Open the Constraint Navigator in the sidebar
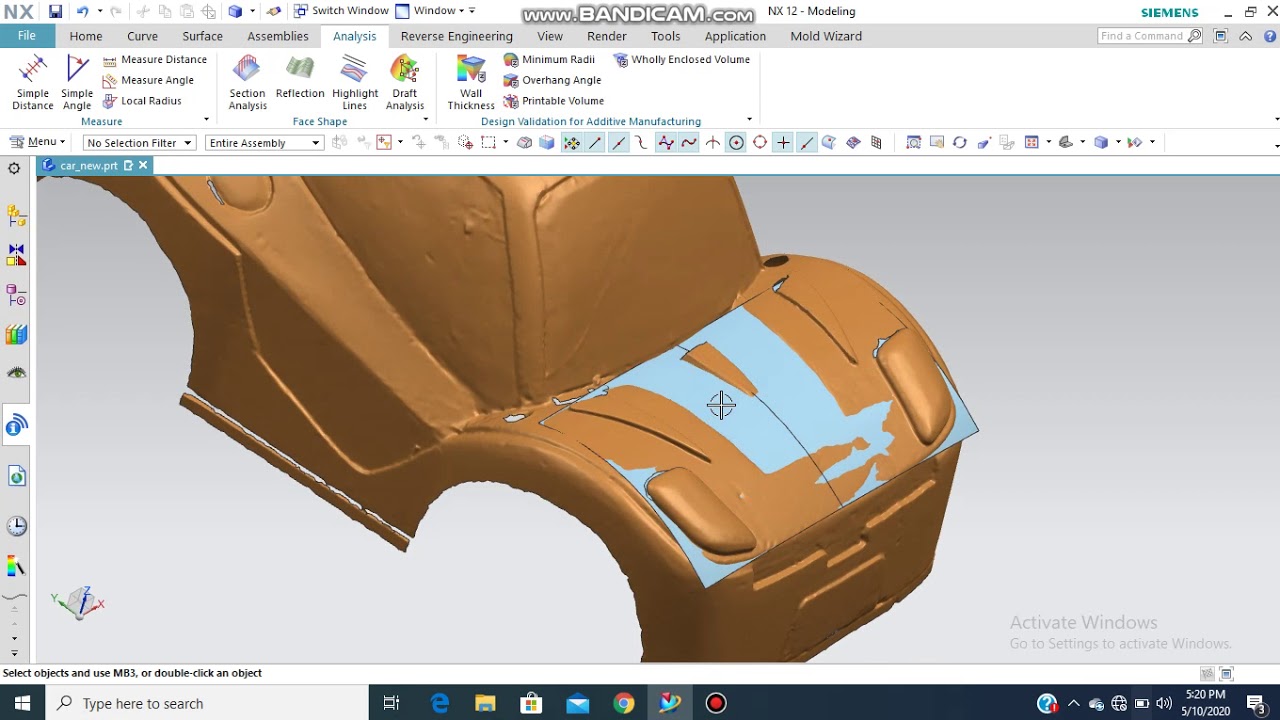The height and width of the screenshot is (720, 1280). pos(16,255)
